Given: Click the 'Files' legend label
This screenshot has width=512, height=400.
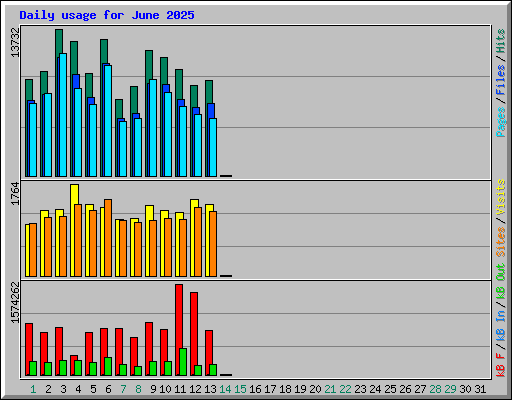Looking at the screenshot, I should [x=501, y=80].
